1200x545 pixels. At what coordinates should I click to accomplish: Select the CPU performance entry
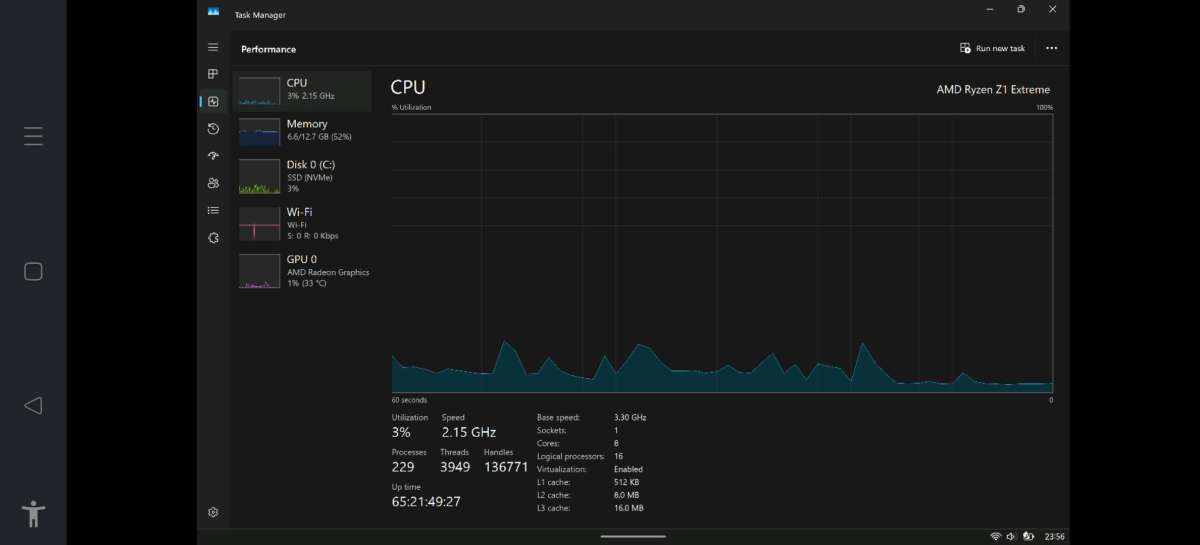pos(302,90)
